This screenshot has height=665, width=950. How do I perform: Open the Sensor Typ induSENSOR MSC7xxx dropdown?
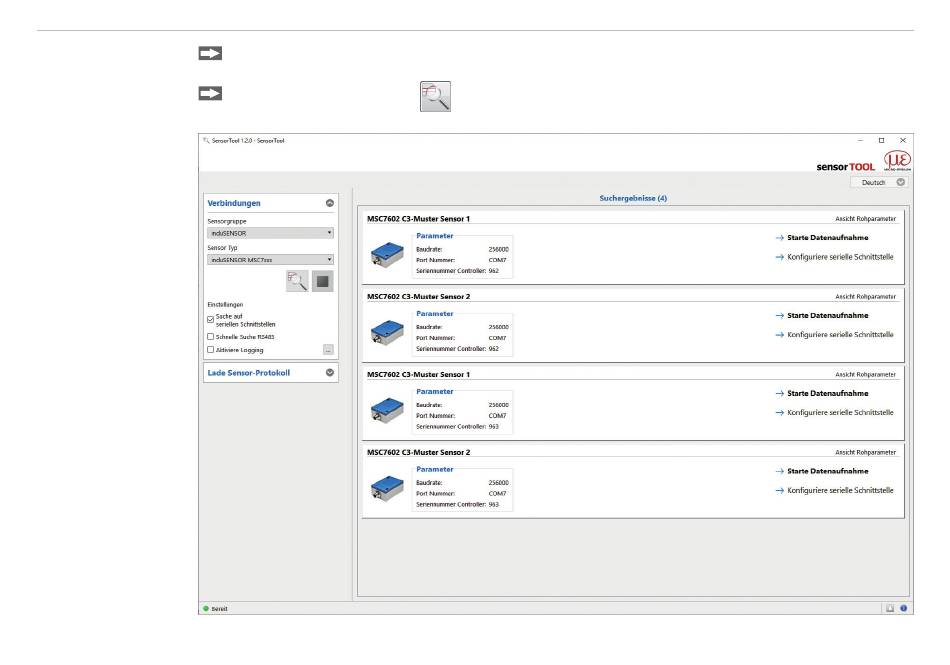(270, 259)
